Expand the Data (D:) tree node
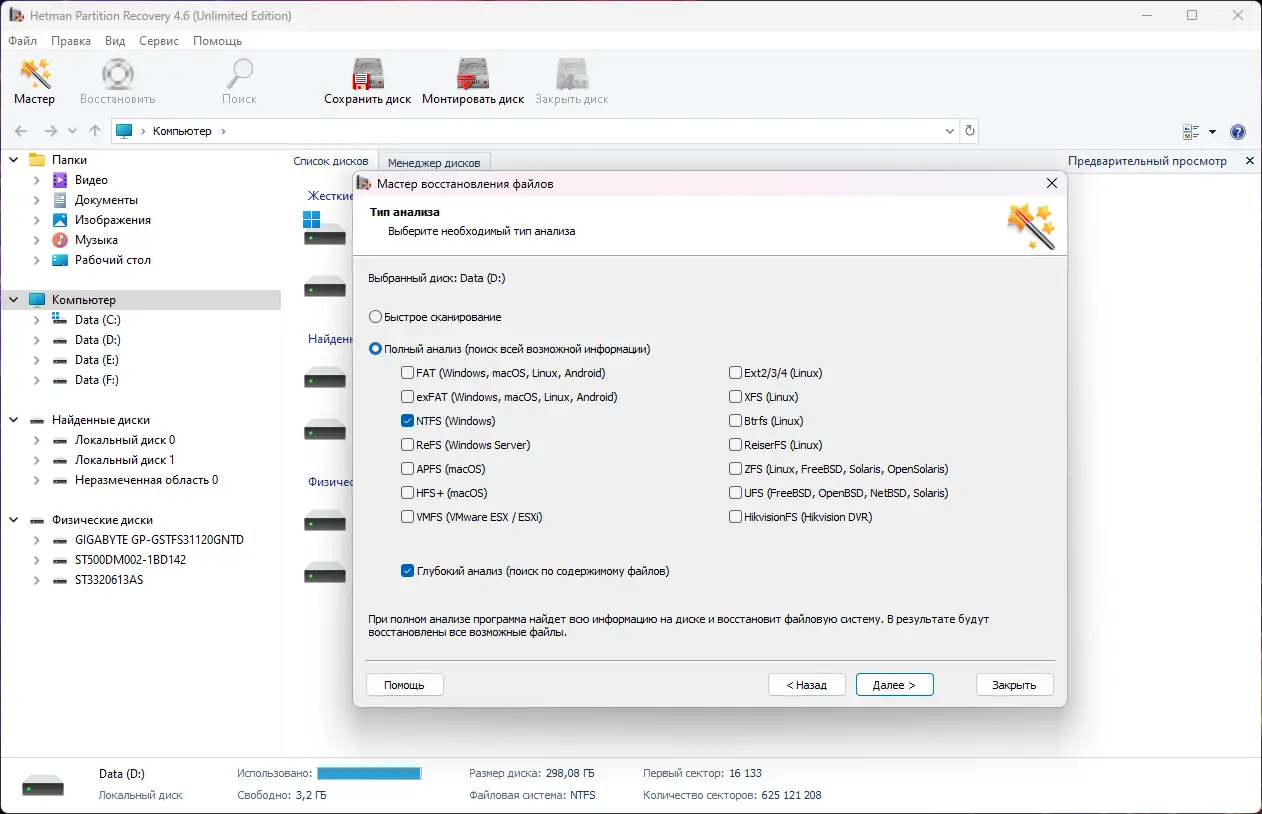 click(37, 340)
